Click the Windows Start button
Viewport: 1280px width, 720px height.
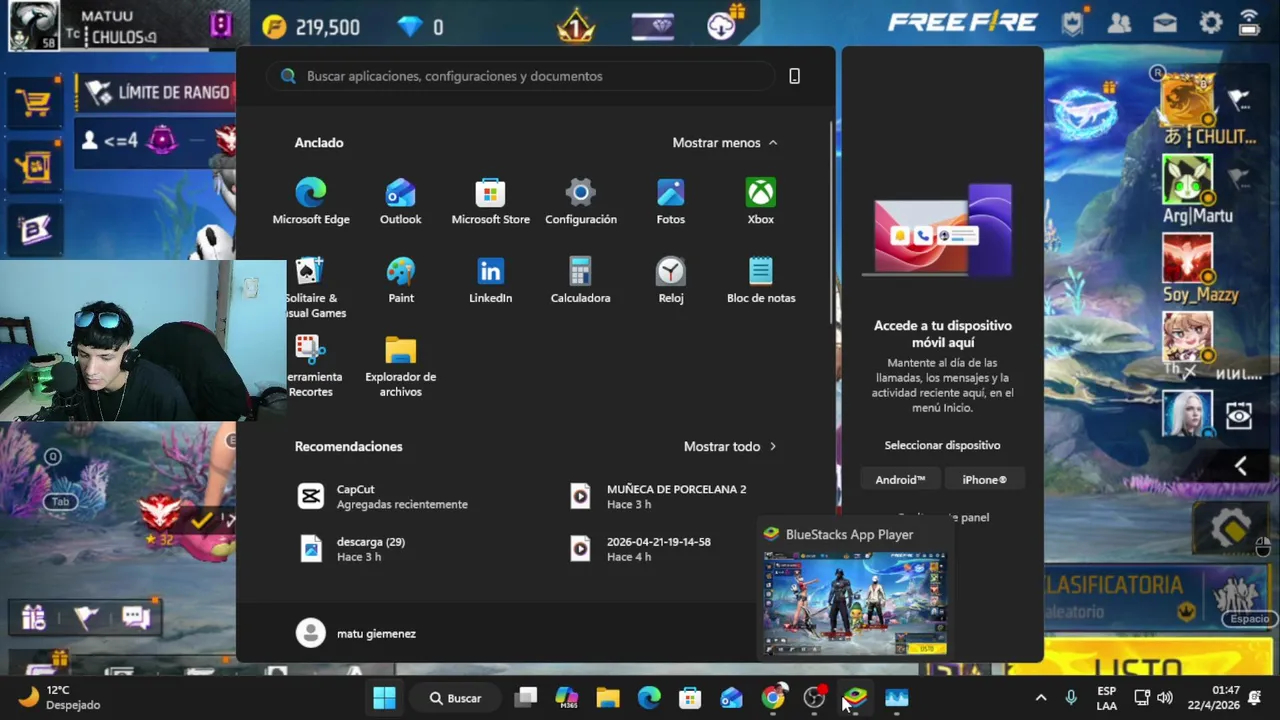384,698
